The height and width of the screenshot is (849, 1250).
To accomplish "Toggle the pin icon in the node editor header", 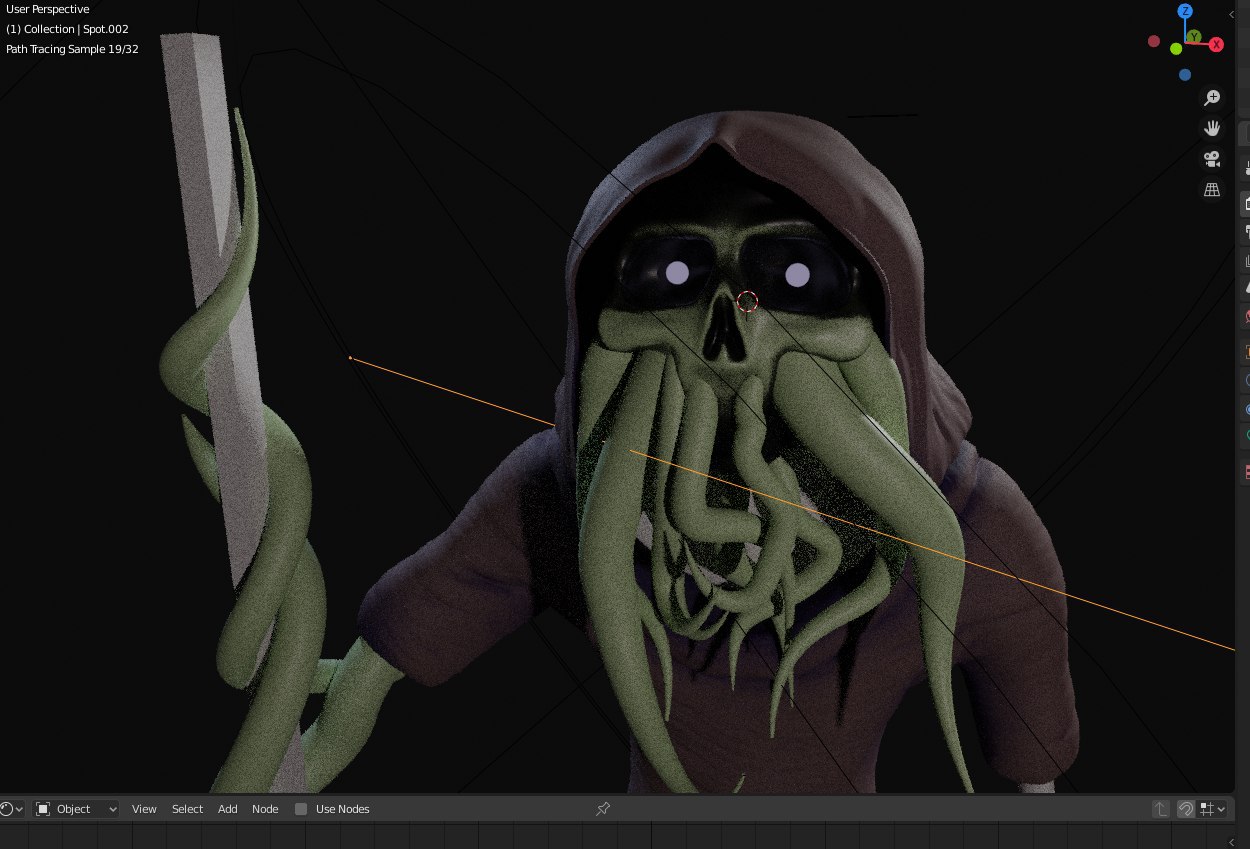I will [x=603, y=808].
